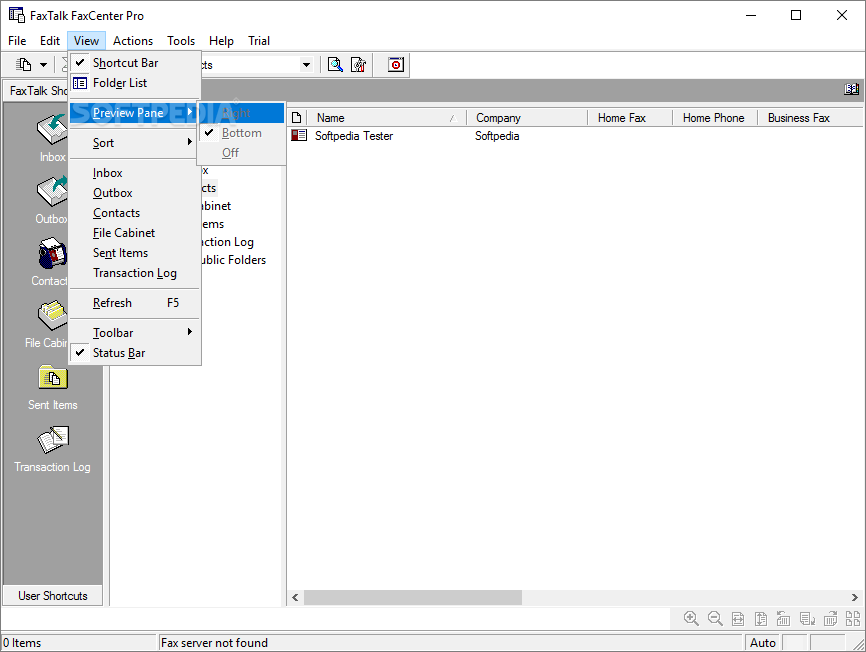Click the Zoom Out preview icon
This screenshot has height=652, width=866.
click(715, 618)
